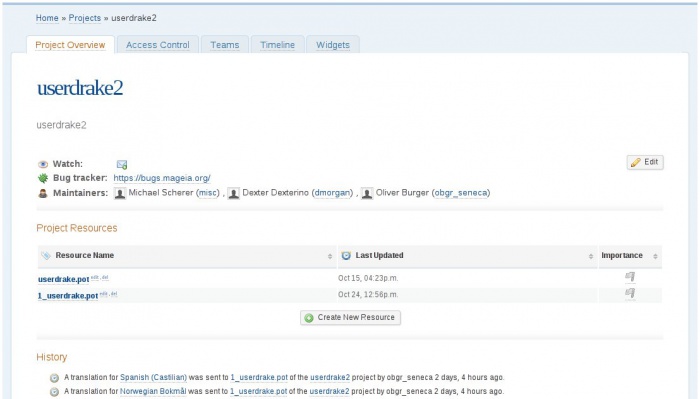Click the Project Resources heading
The image size is (700, 399).
(x=77, y=229)
